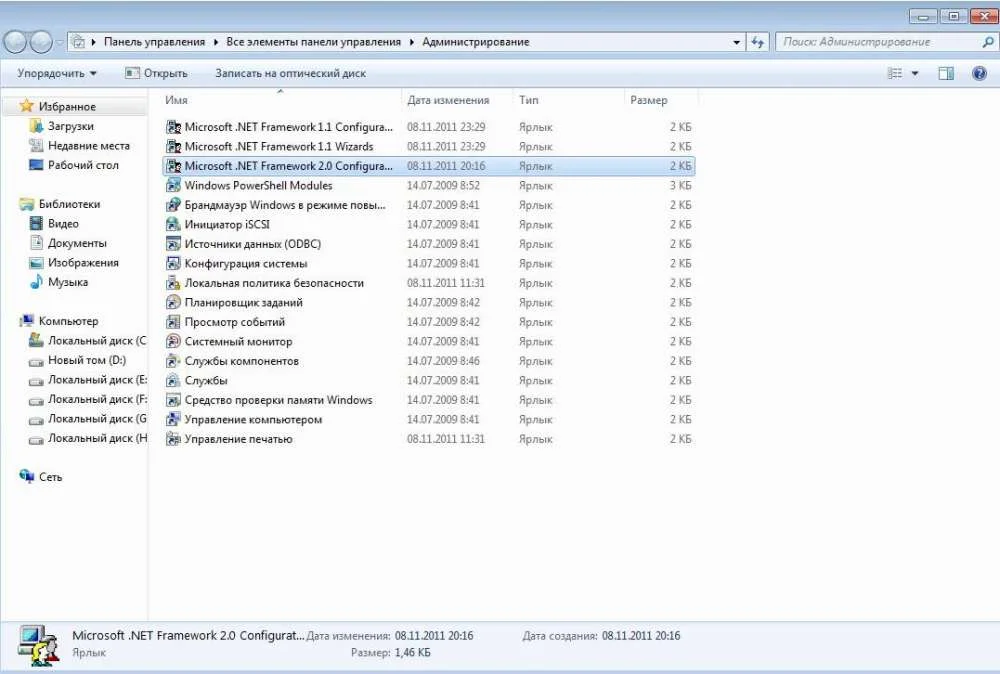Image resolution: width=1000 pixels, height=674 pixels.
Task: Sort by the Дата изменения column header
Action: (457, 100)
